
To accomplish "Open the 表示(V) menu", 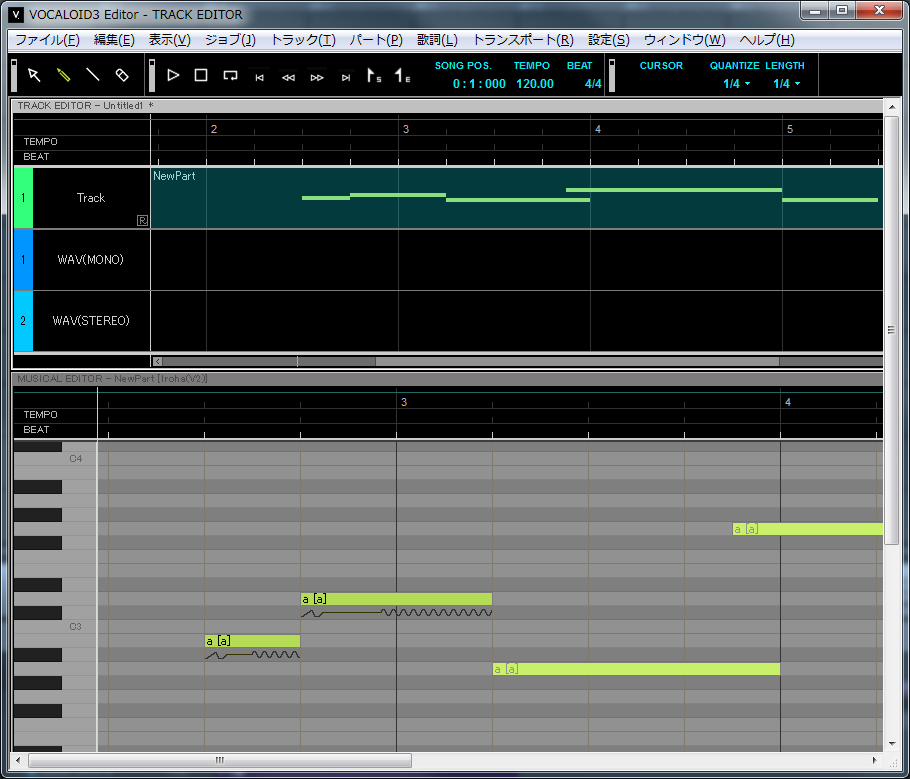I will [169, 39].
